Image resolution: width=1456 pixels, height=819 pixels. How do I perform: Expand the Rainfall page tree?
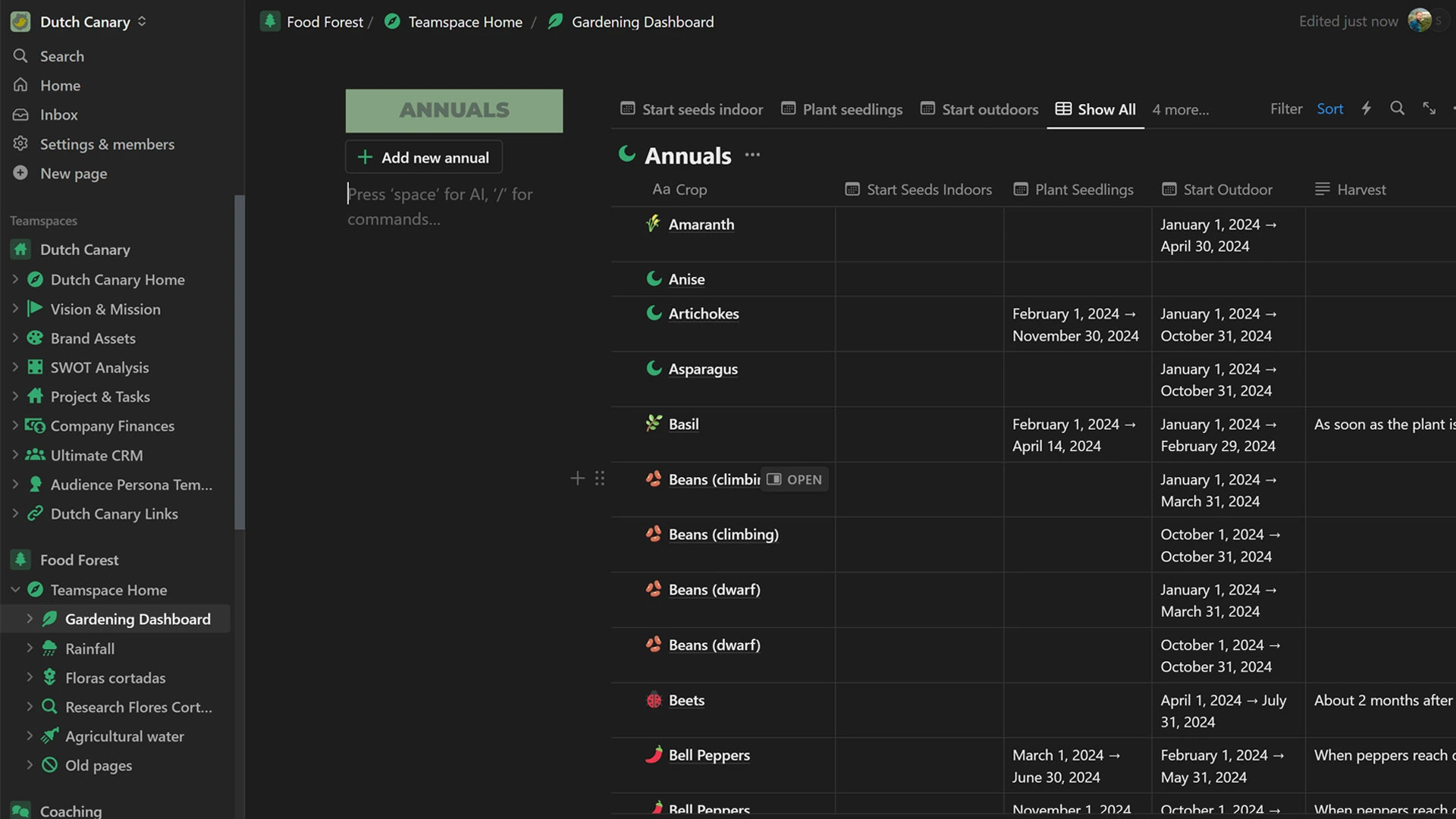coord(30,648)
